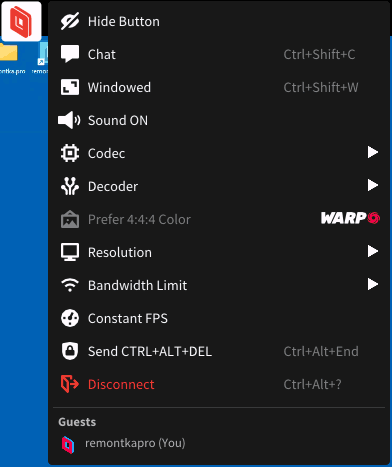Viewport: 392px width, 467px height.
Task: Open Chat from the overlay menu
Action: (x=219, y=54)
